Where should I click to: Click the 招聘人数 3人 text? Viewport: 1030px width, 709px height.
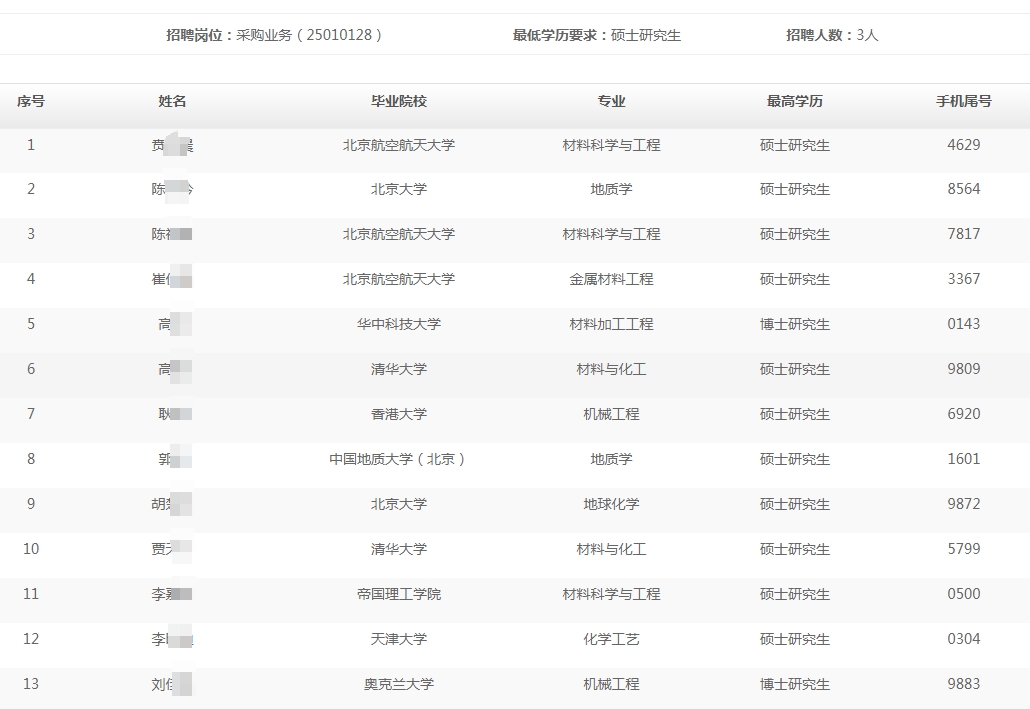(832, 35)
